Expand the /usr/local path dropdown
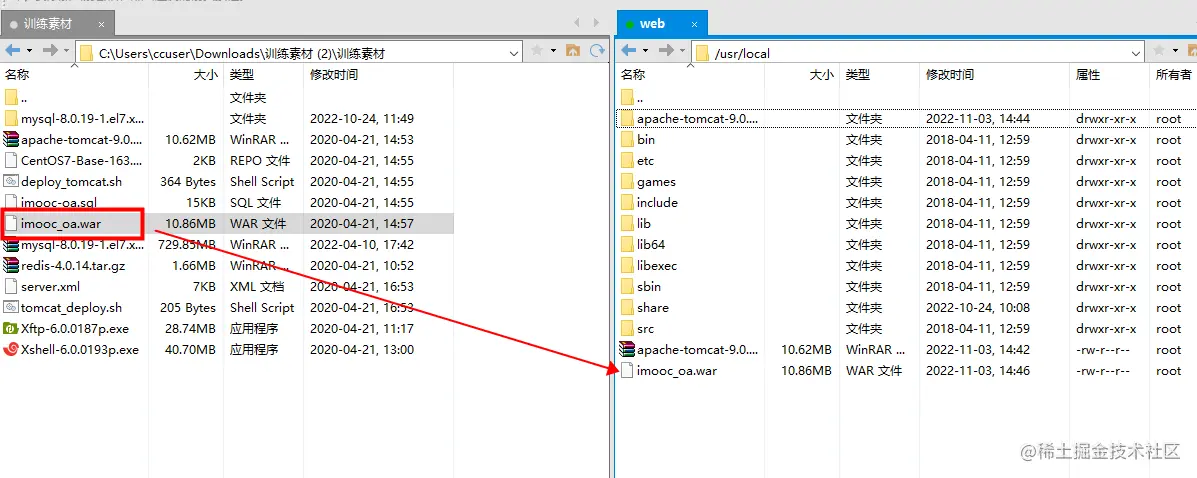Image resolution: width=1197 pixels, height=478 pixels. pos(1136,52)
